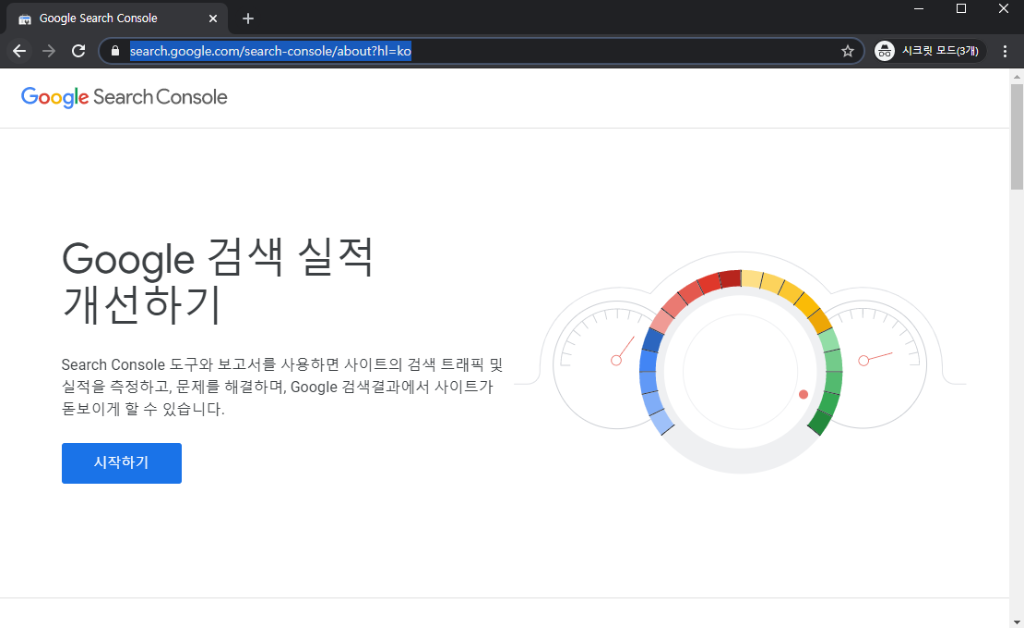The width and height of the screenshot is (1024, 628).
Task: View site info via lock icon
Action: point(116,51)
